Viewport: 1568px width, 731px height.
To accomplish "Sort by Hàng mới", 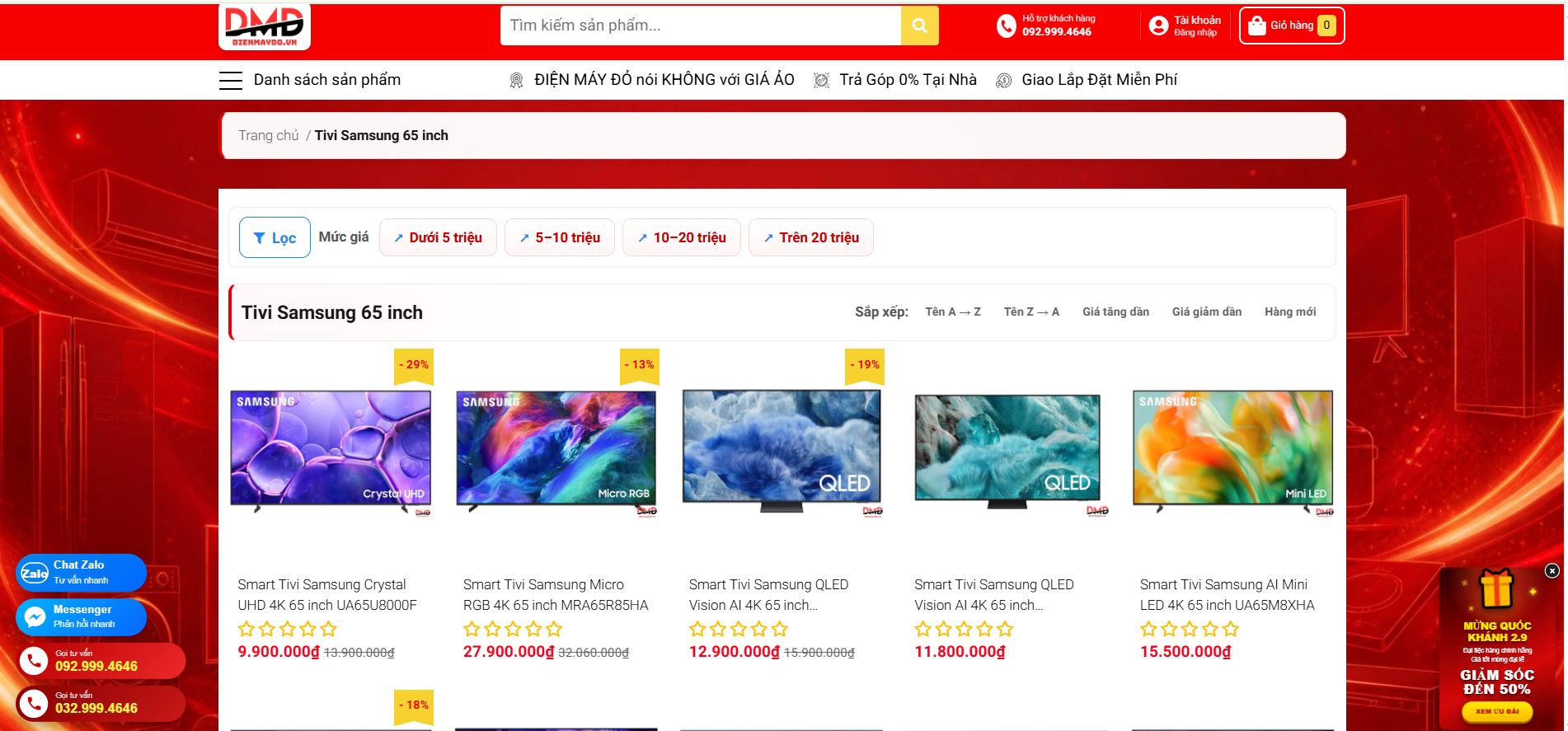I will click(x=1290, y=312).
